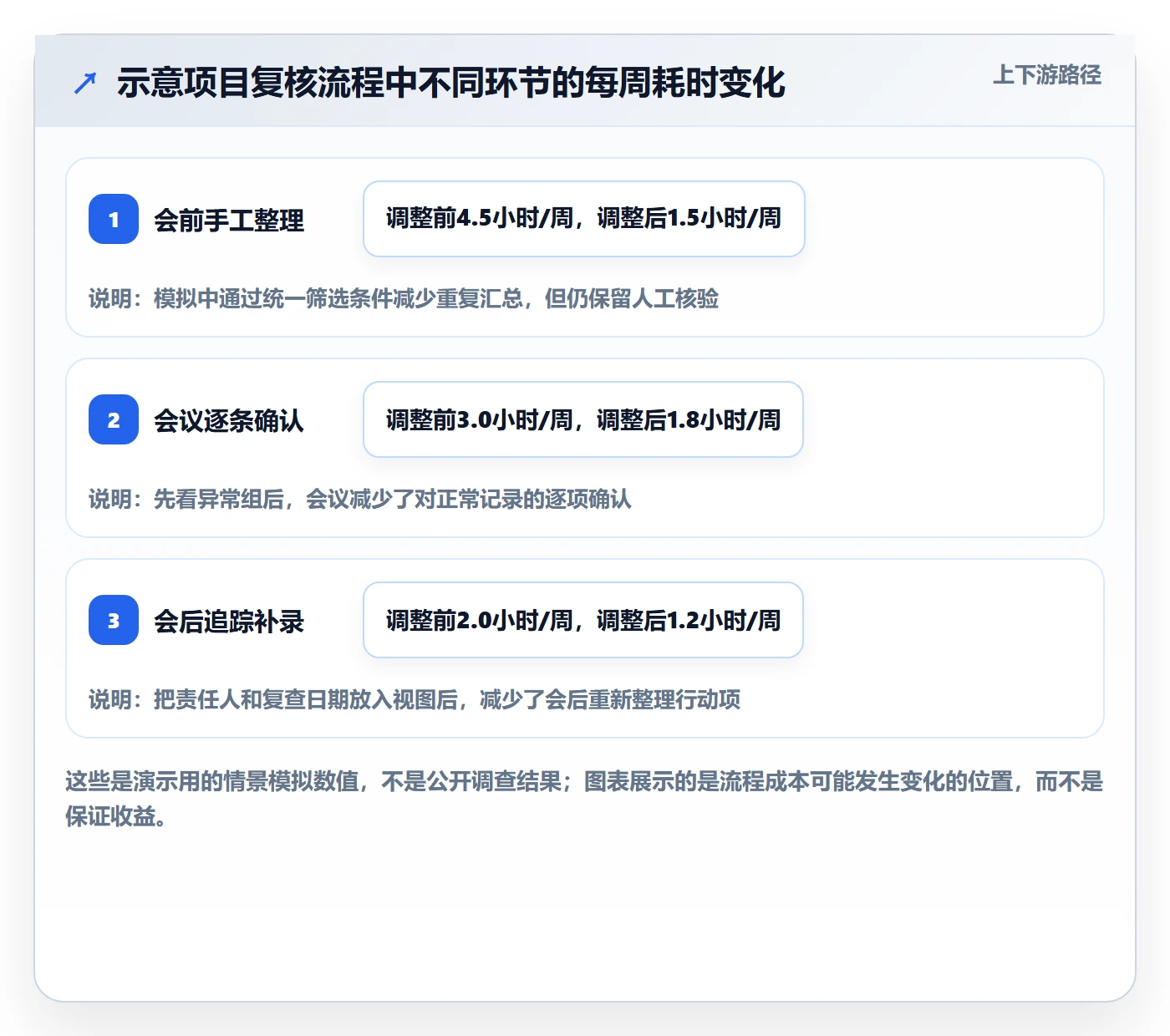Click the number 2 step badge
The width and height of the screenshot is (1170, 1036).
(114, 419)
